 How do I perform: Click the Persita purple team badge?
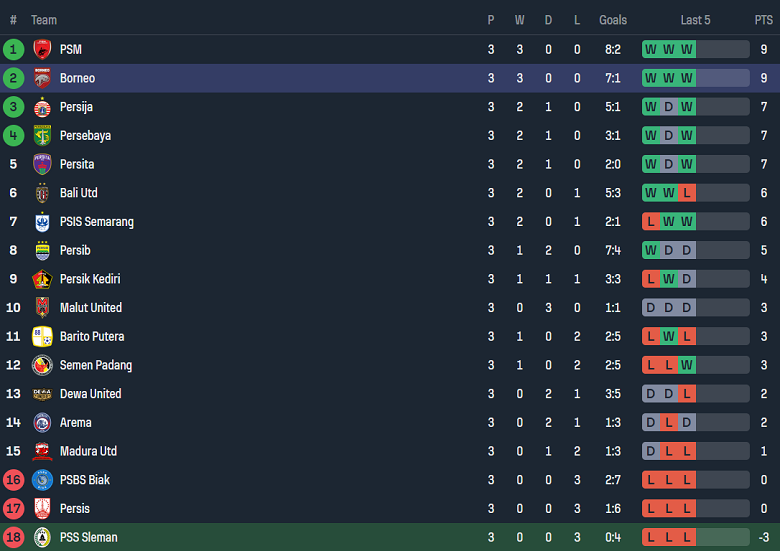point(42,164)
